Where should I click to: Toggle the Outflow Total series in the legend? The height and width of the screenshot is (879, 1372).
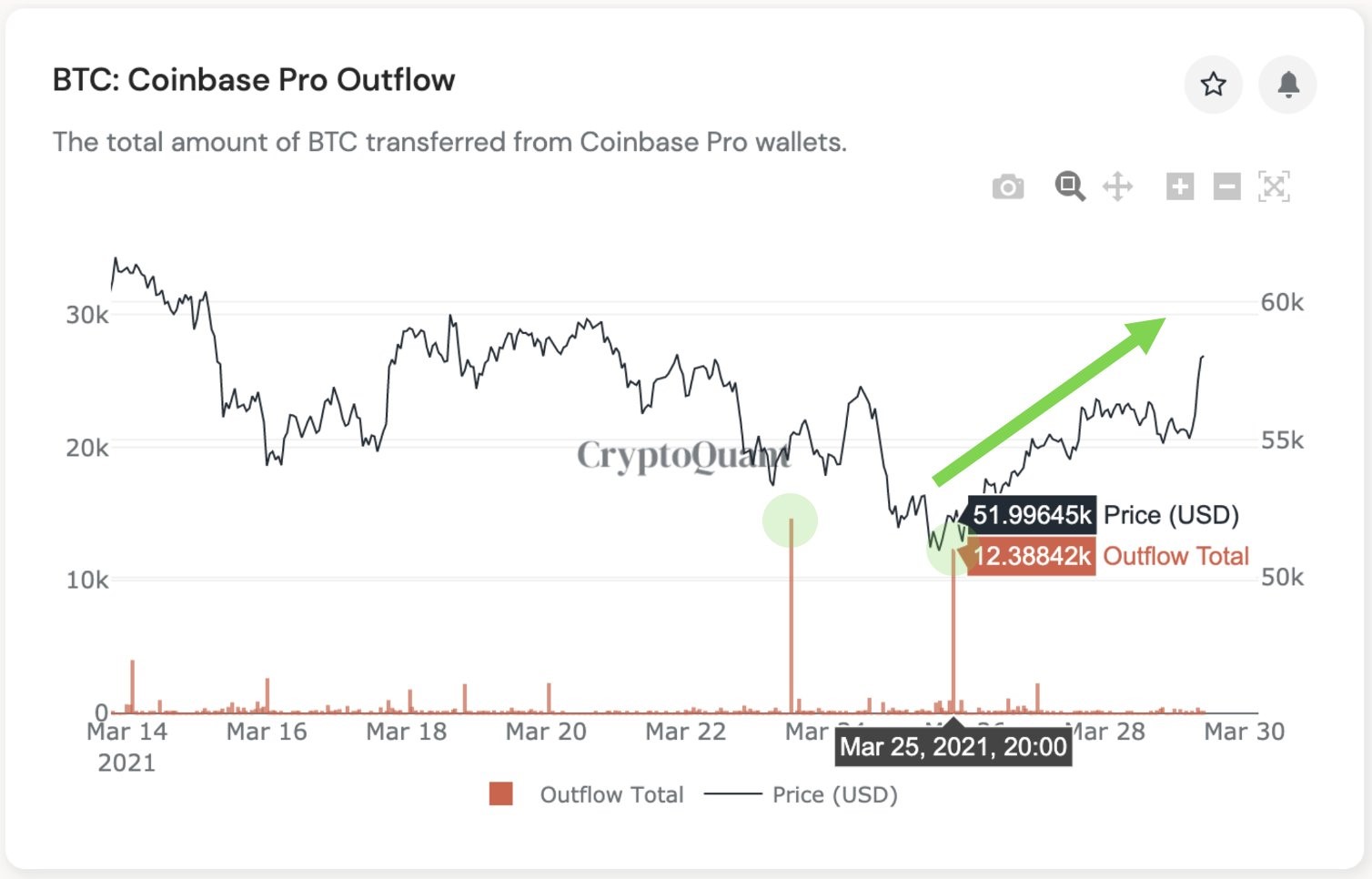click(611, 793)
